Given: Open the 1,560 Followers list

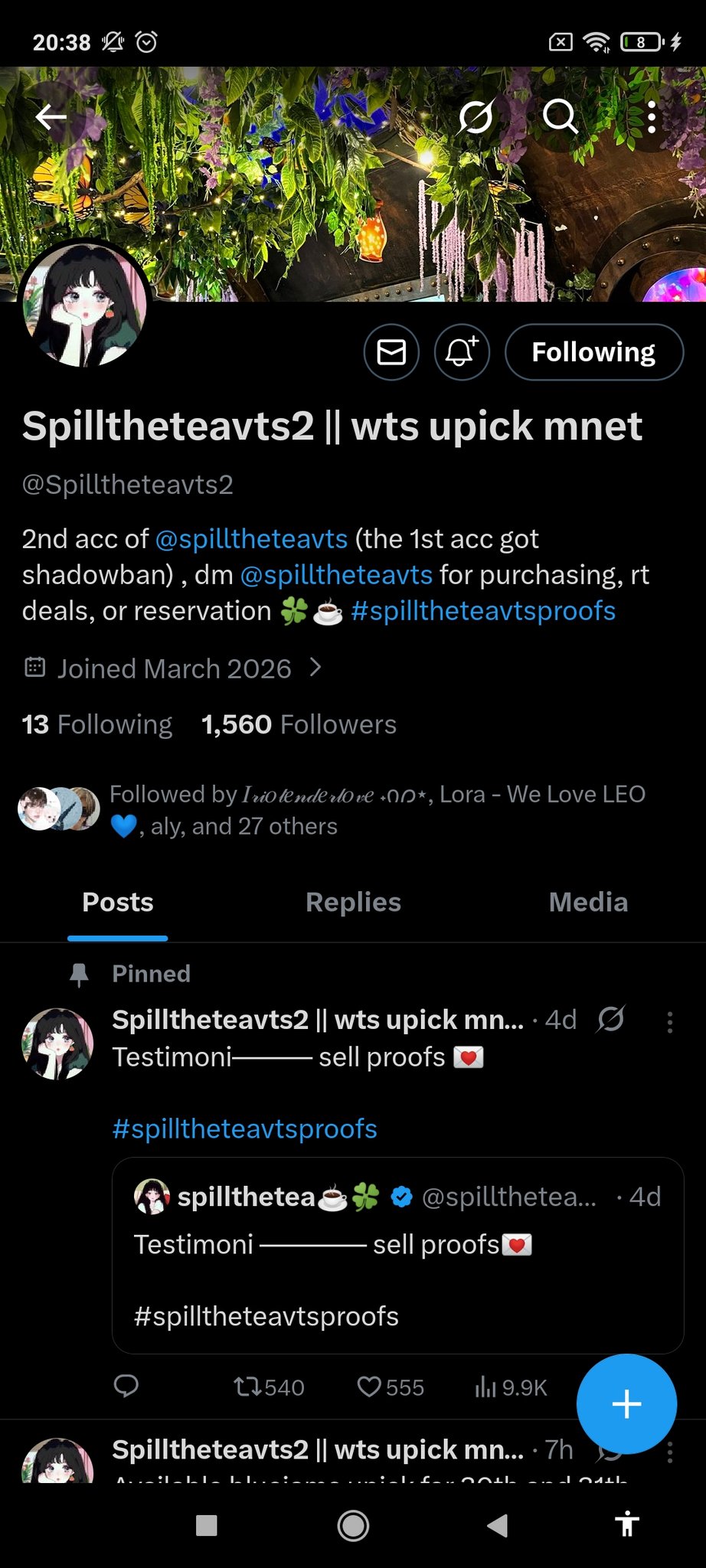Looking at the screenshot, I should [299, 724].
